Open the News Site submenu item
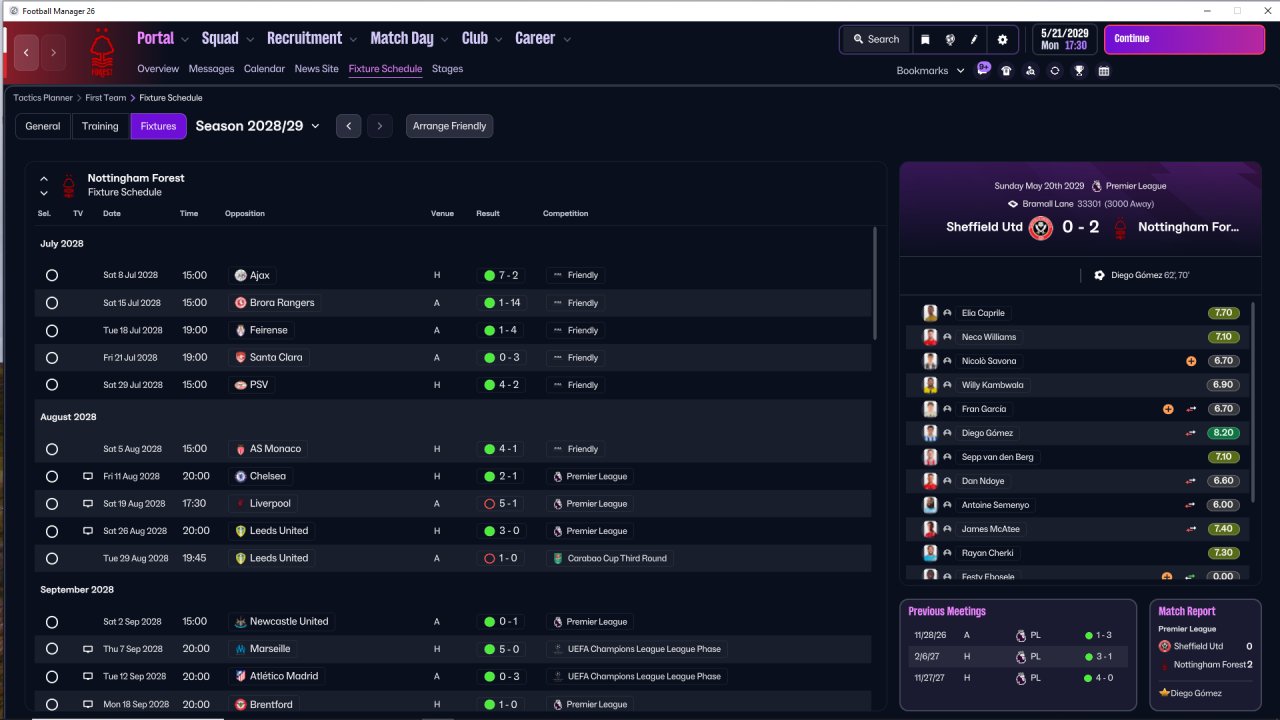The image size is (1280, 720). 316,69
